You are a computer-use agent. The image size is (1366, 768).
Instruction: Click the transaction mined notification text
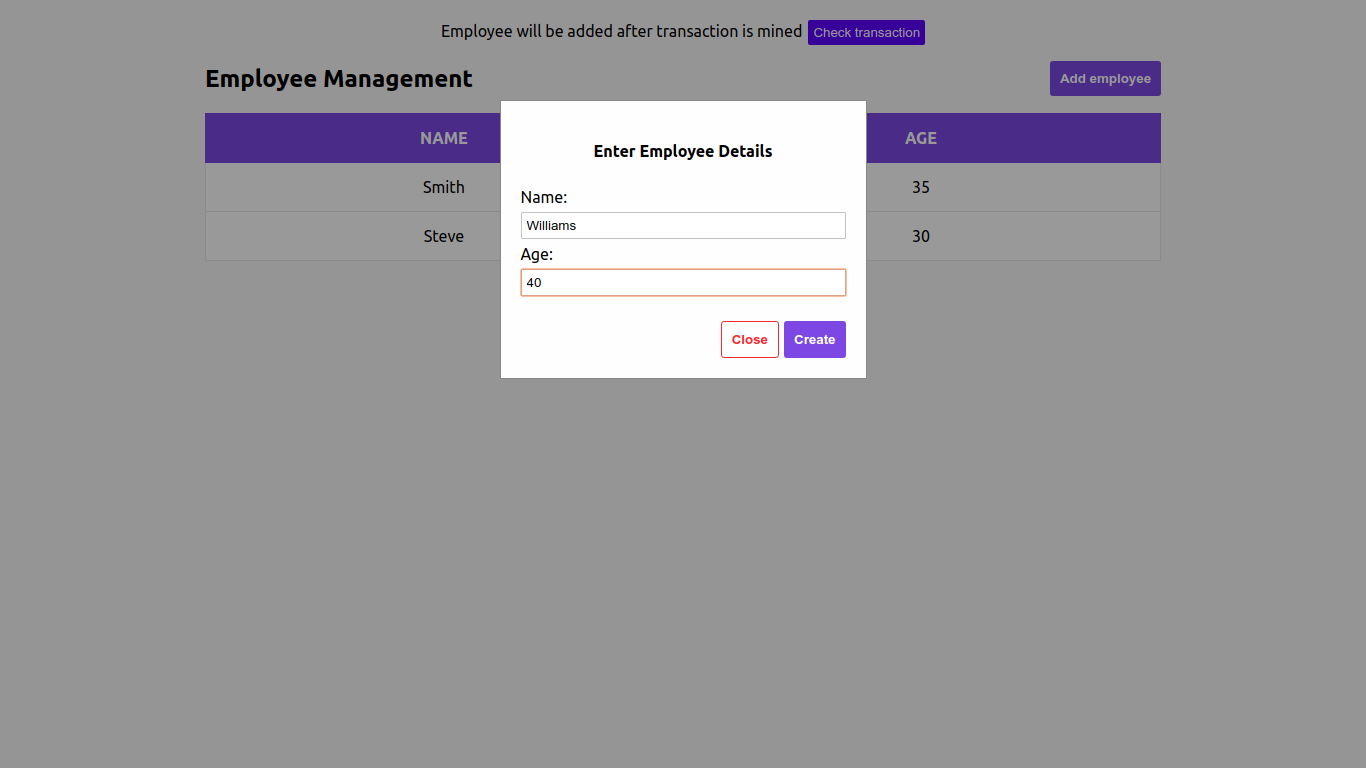point(621,31)
